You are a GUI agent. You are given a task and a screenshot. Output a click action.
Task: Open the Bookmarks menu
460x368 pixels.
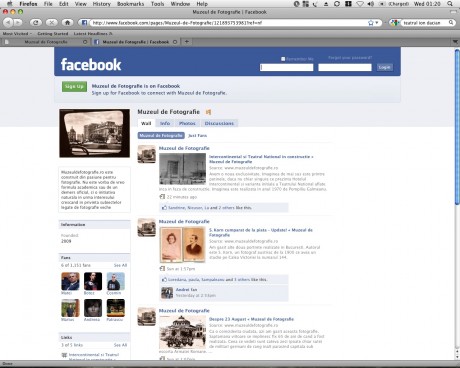[130, 4]
